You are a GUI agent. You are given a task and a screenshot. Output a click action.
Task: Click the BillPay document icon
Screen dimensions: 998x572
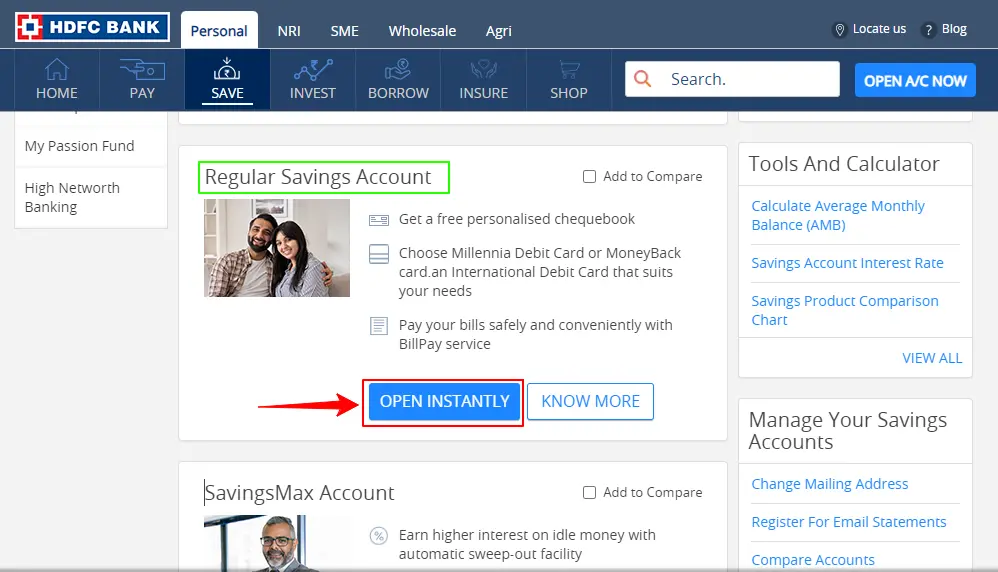(x=379, y=326)
